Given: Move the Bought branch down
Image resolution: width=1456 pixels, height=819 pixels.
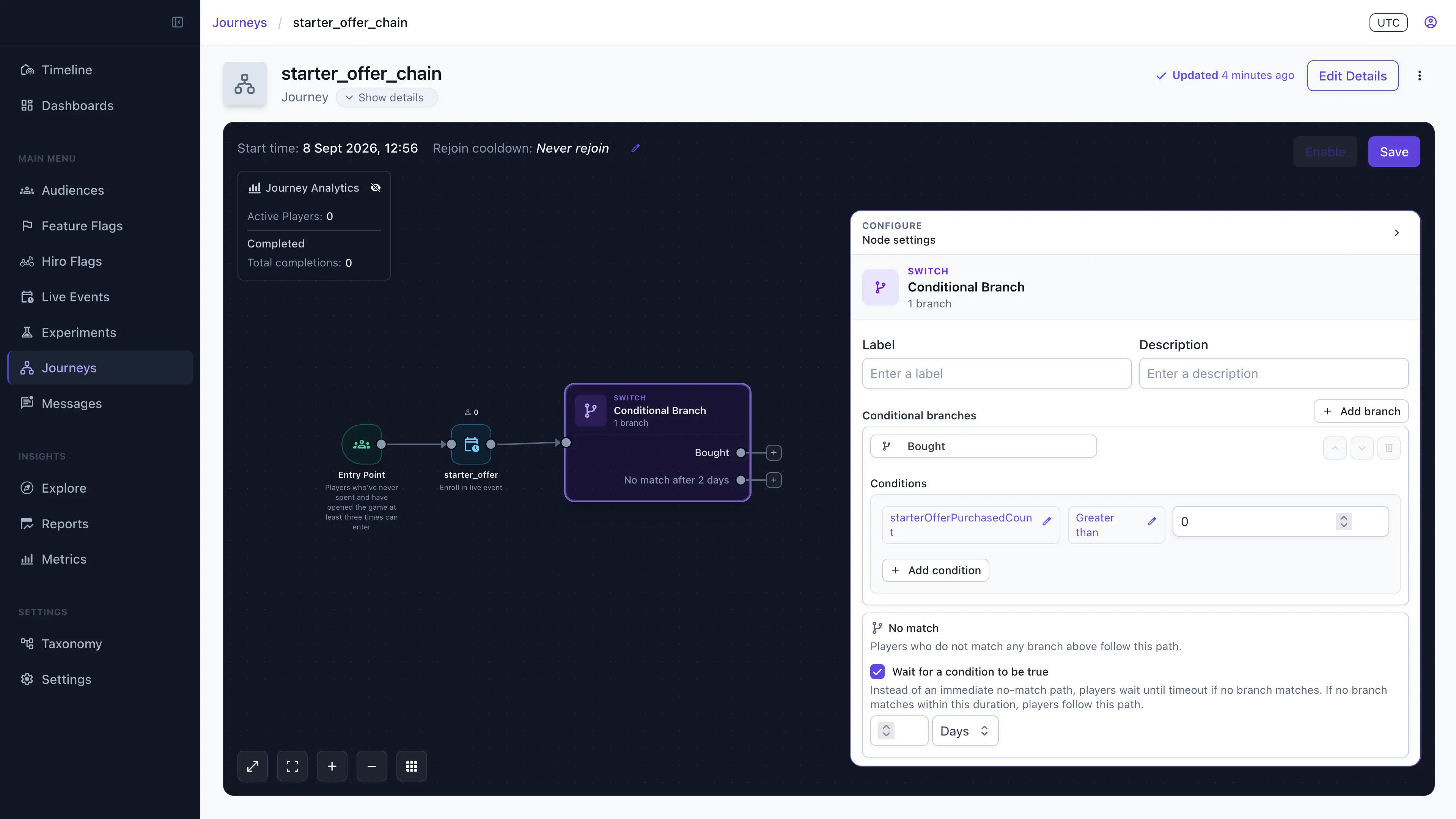Looking at the screenshot, I should point(1362,448).
